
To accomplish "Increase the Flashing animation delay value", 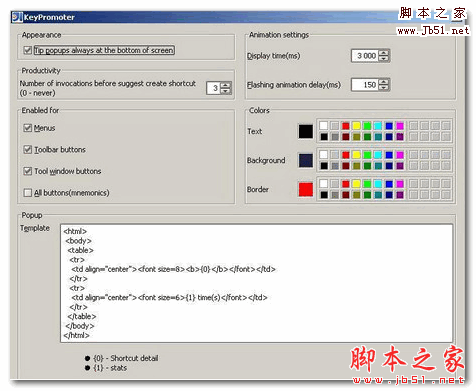I will tap(384, 82).
